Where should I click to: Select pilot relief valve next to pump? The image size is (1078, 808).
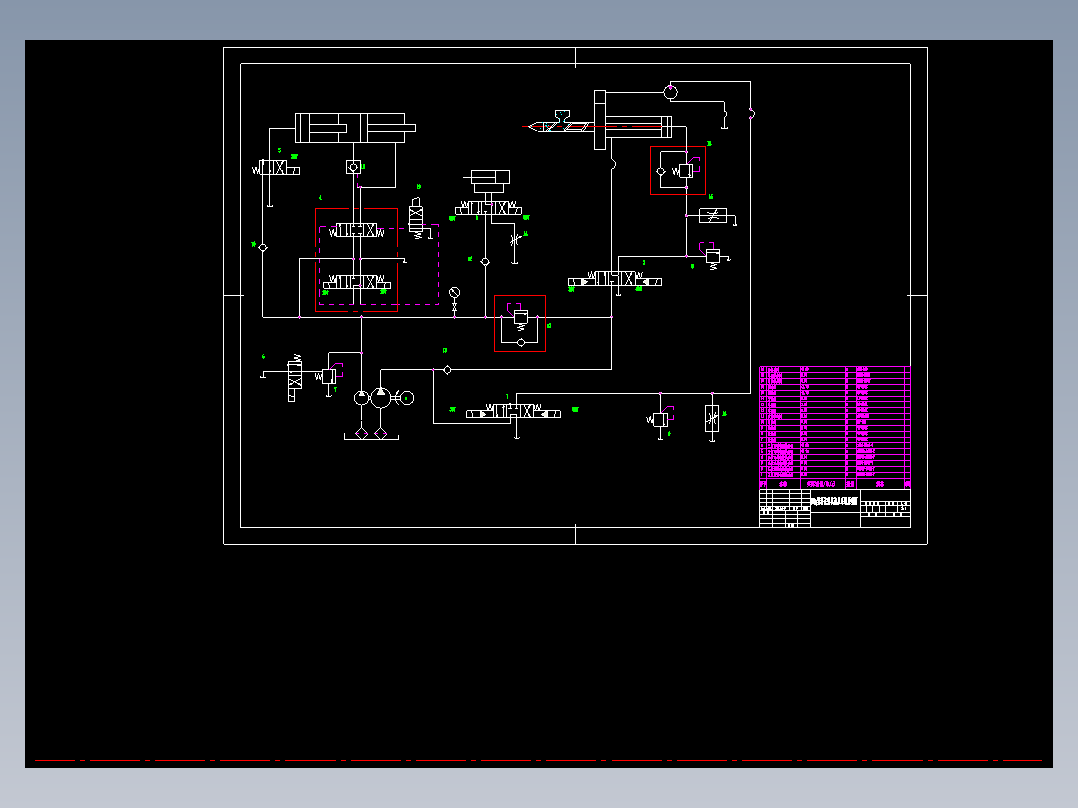(329, 375)
